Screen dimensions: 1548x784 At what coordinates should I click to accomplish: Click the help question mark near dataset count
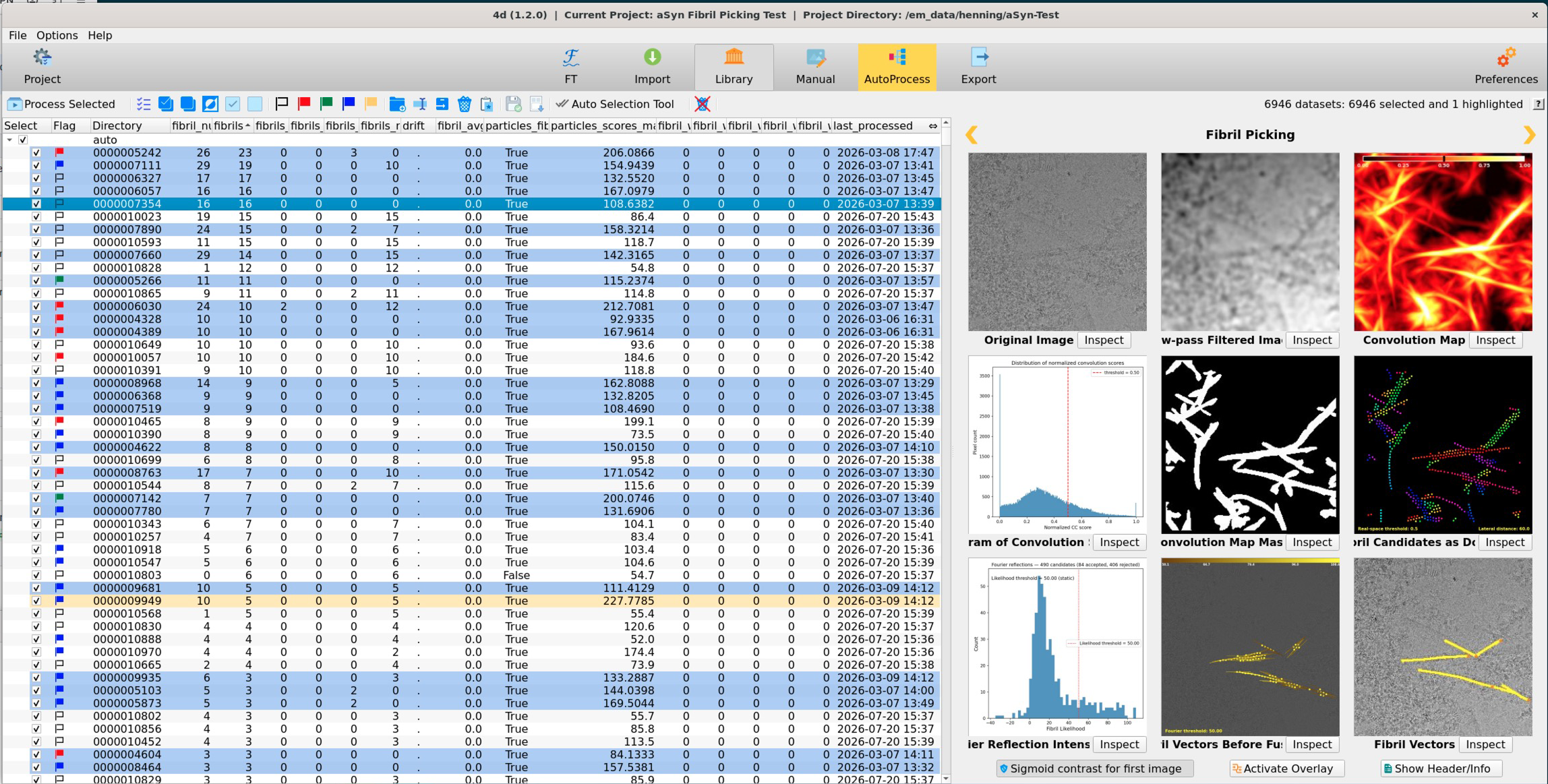pos(1539,104)
